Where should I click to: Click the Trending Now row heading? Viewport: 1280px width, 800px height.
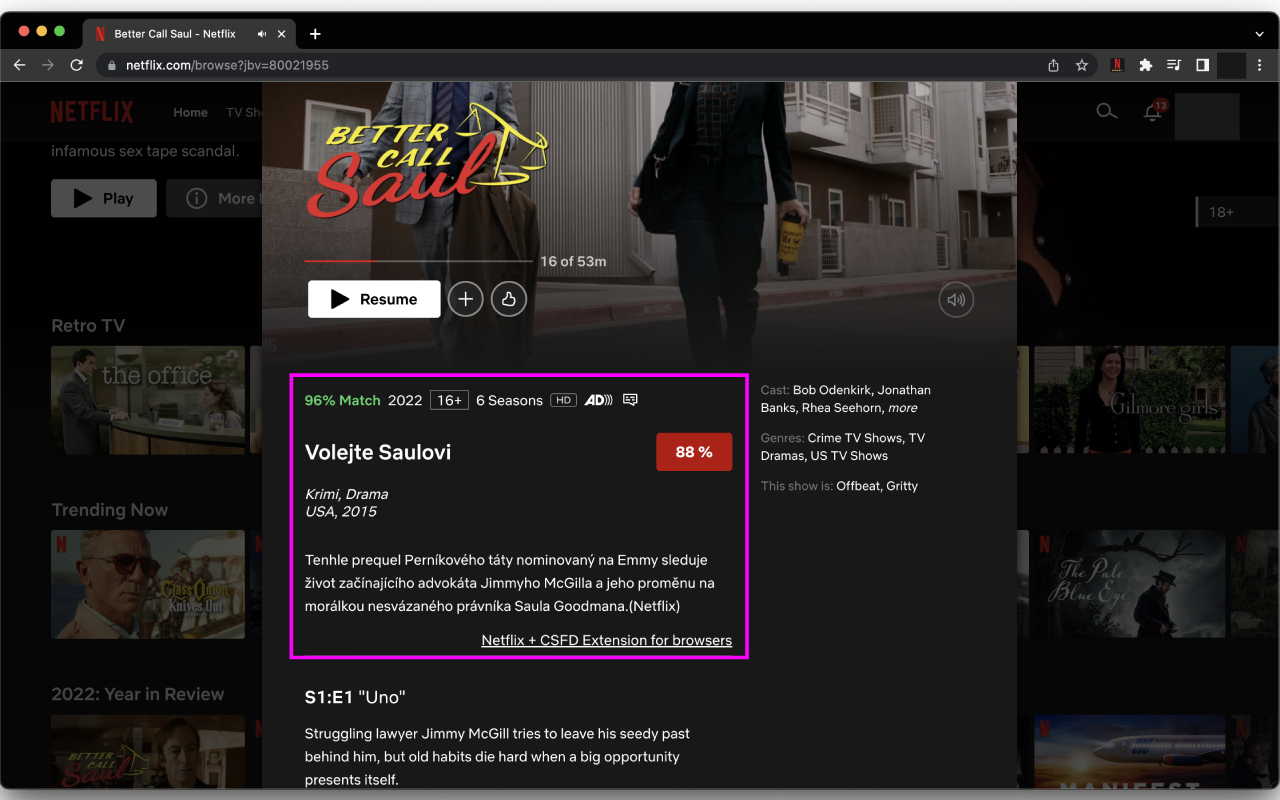pos(110,510)
